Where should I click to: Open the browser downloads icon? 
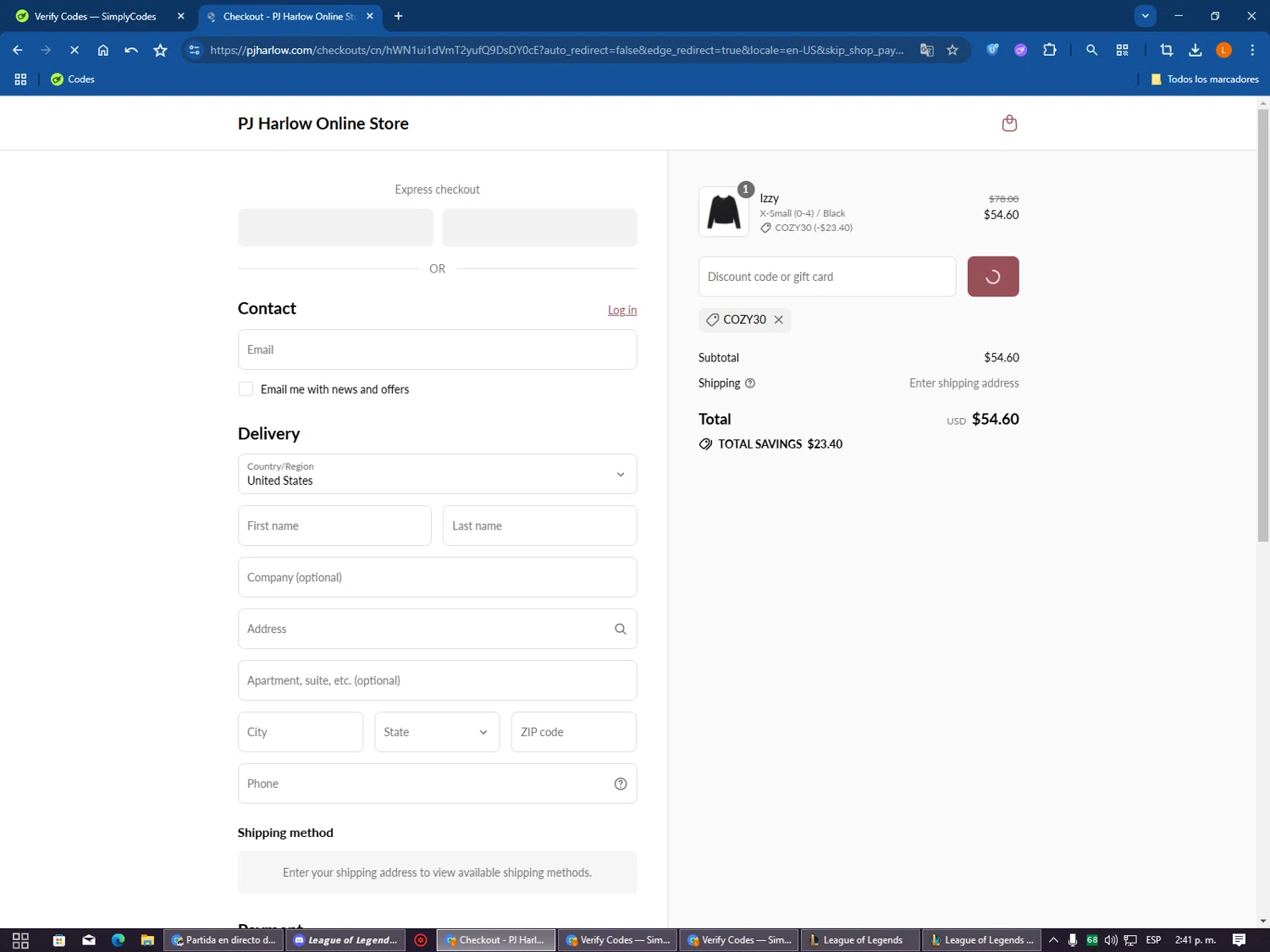coord(1195,50)
